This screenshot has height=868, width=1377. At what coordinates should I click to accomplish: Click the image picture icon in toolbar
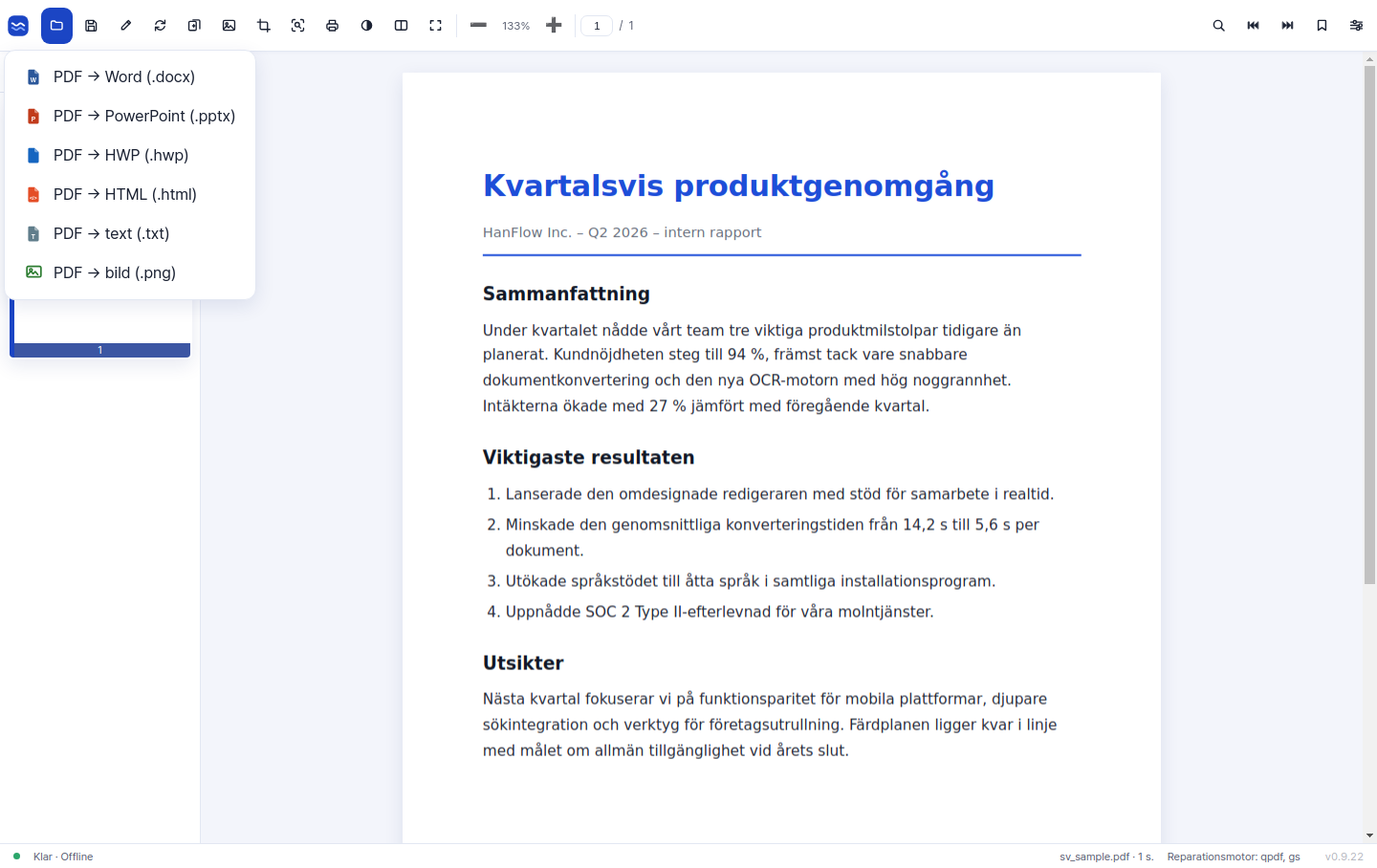tap(229, 26)
